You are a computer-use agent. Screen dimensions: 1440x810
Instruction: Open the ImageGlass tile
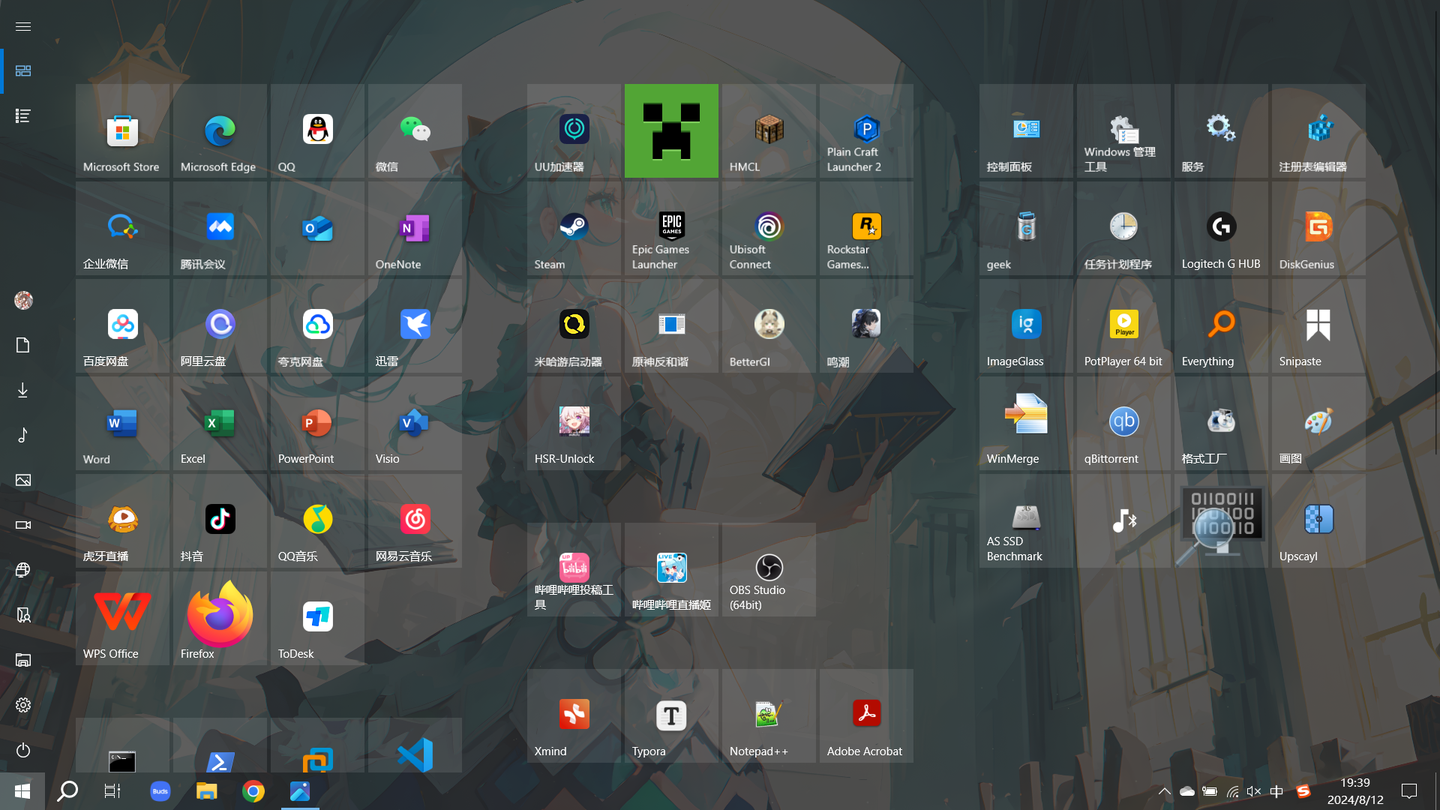[x=1026, y=326]
